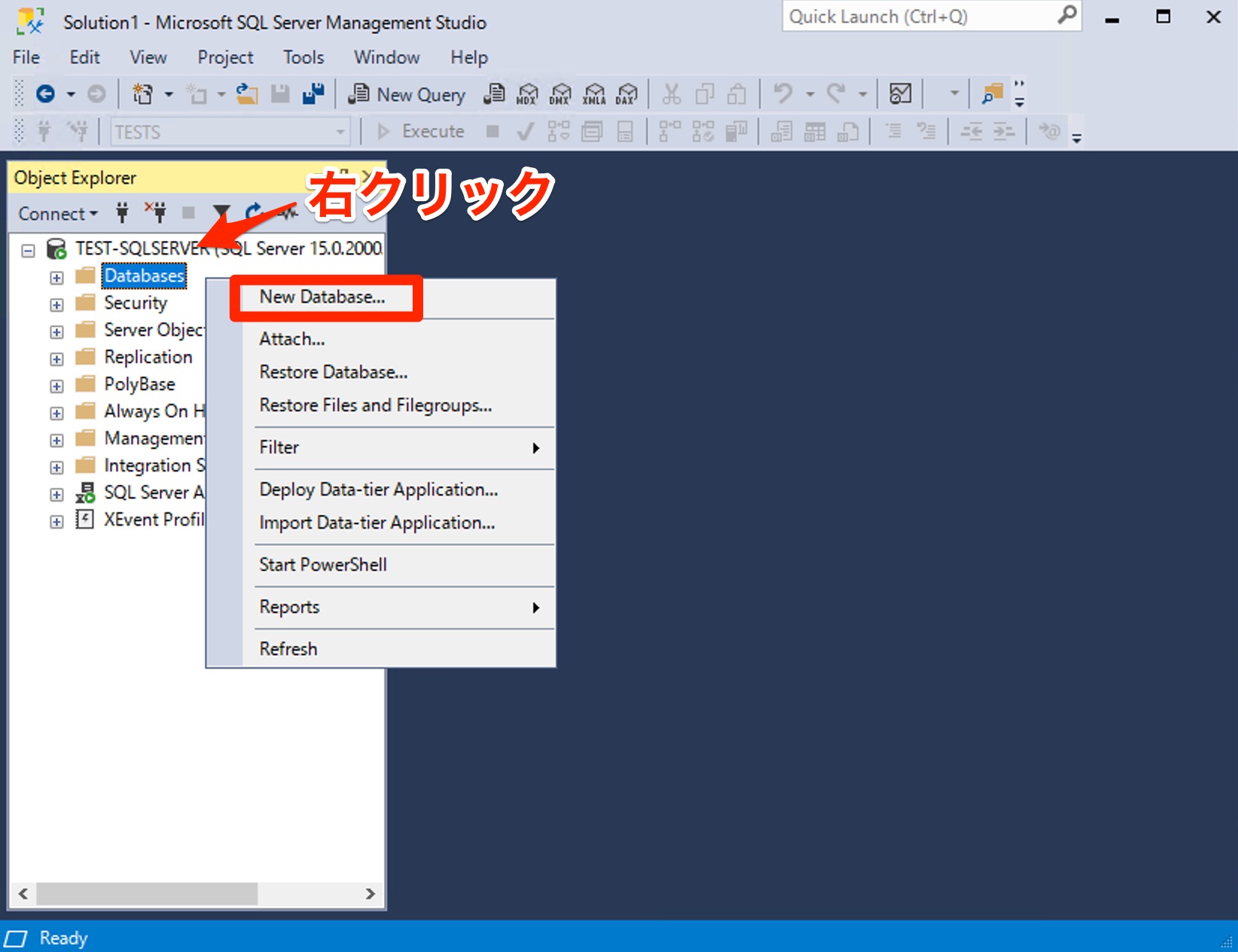Select New Database from the context menu
The width and height of the screenshot is (1238, 952).
[324, 297]
